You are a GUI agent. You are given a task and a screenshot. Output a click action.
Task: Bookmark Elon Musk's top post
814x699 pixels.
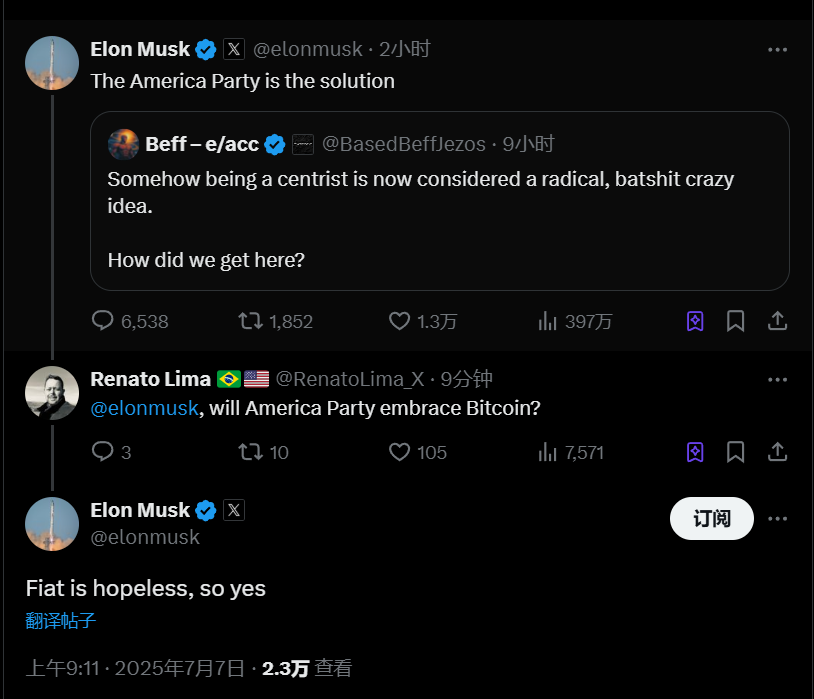[735, 321]
